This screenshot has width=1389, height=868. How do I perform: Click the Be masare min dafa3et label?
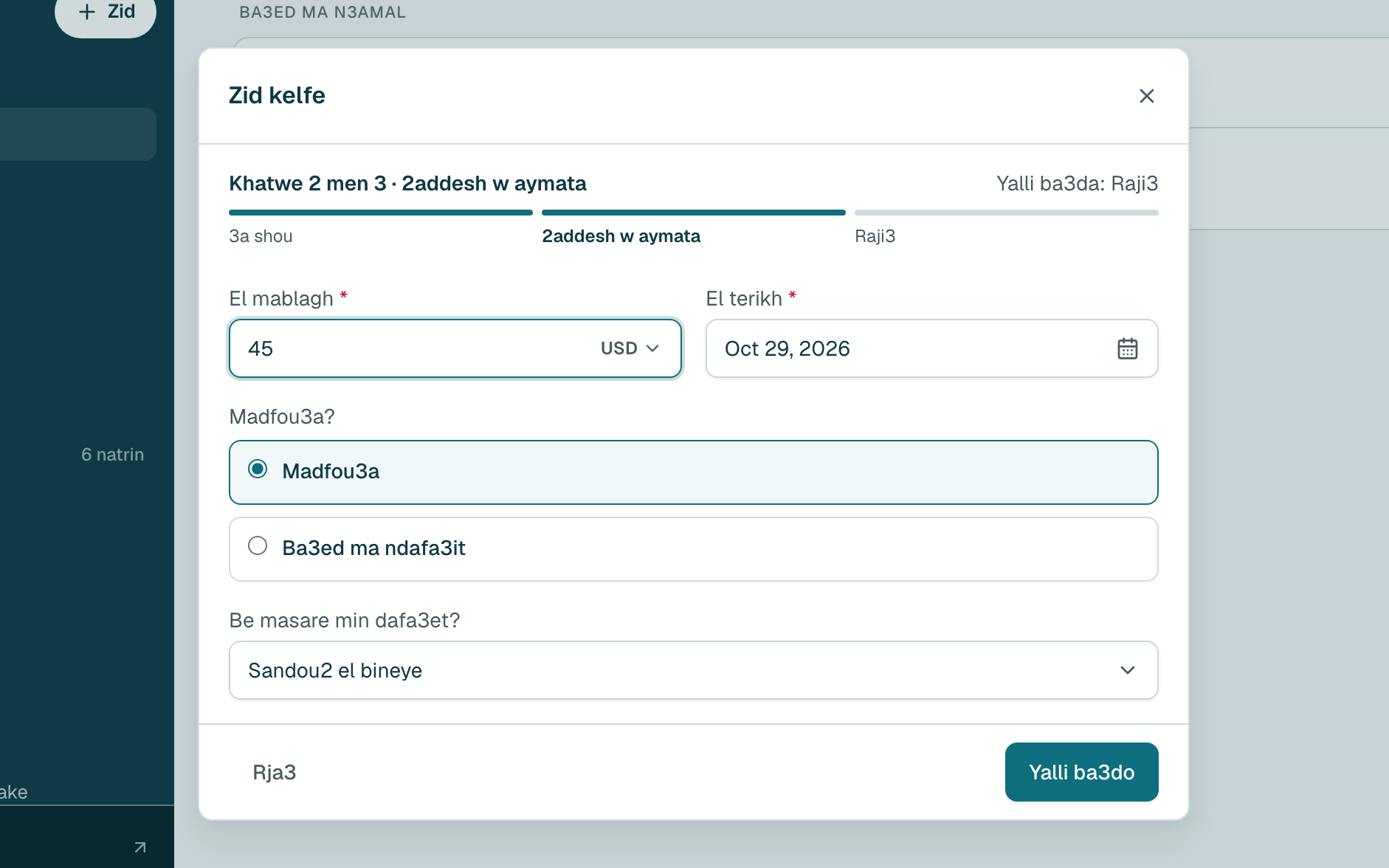pos(345,620)
